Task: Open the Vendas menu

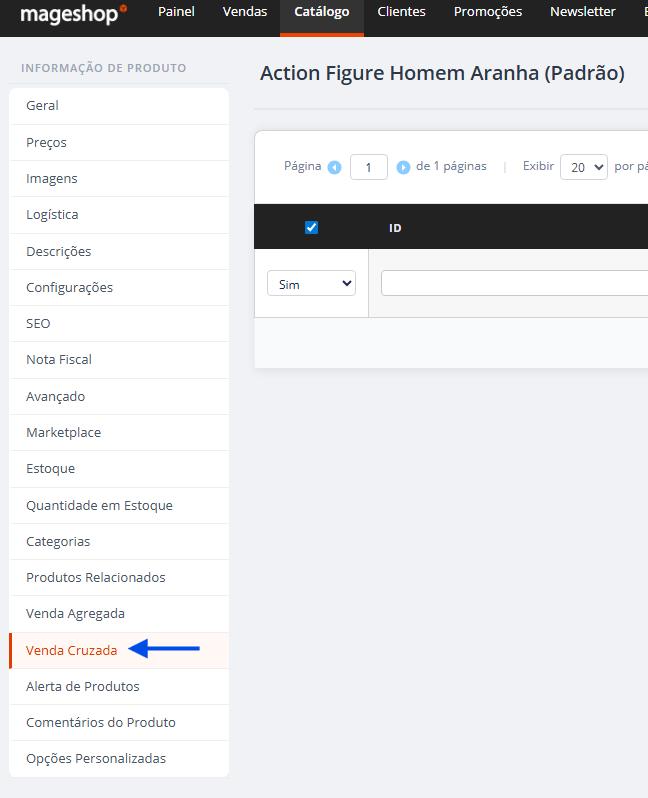Action: click(245, 12)
